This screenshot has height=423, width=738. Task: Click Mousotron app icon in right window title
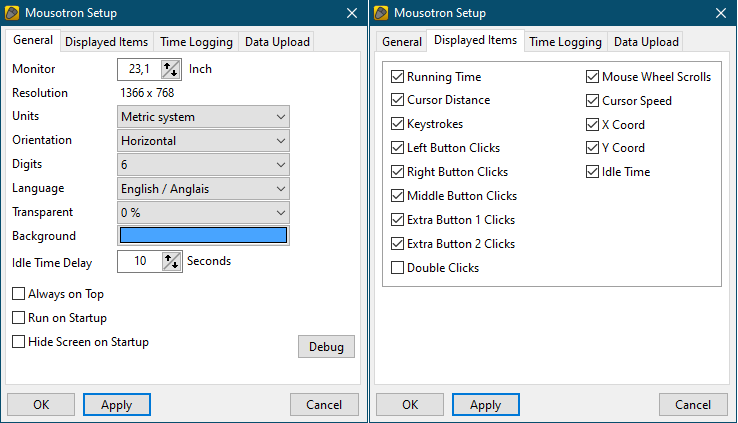[x=381, y=13]
